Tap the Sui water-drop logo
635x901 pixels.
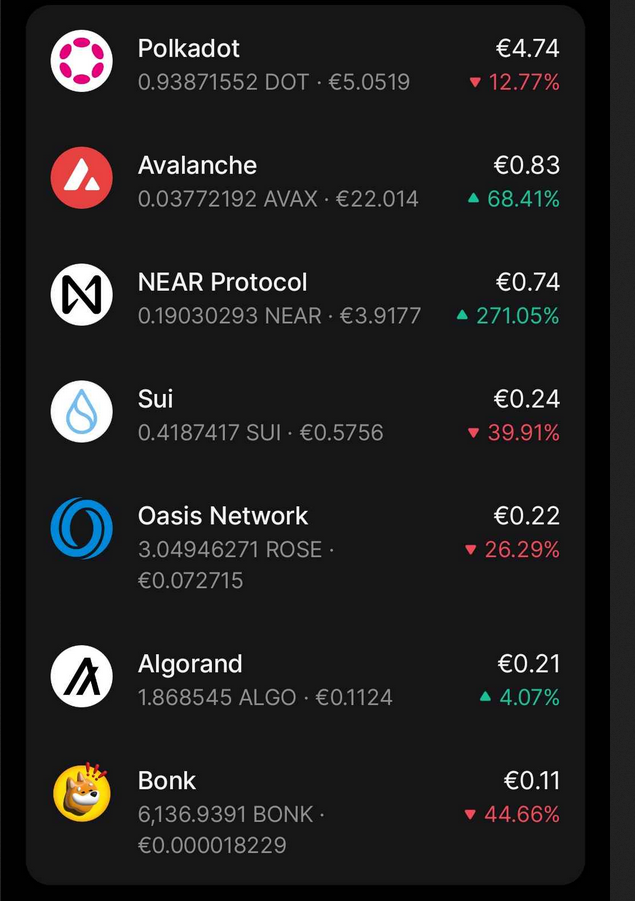(x=82, y=411)
